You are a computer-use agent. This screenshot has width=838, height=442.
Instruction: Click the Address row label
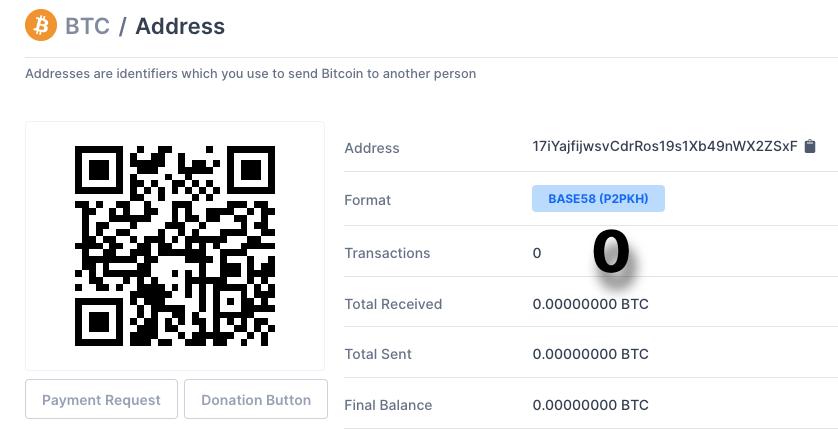[x=372, y=148]
